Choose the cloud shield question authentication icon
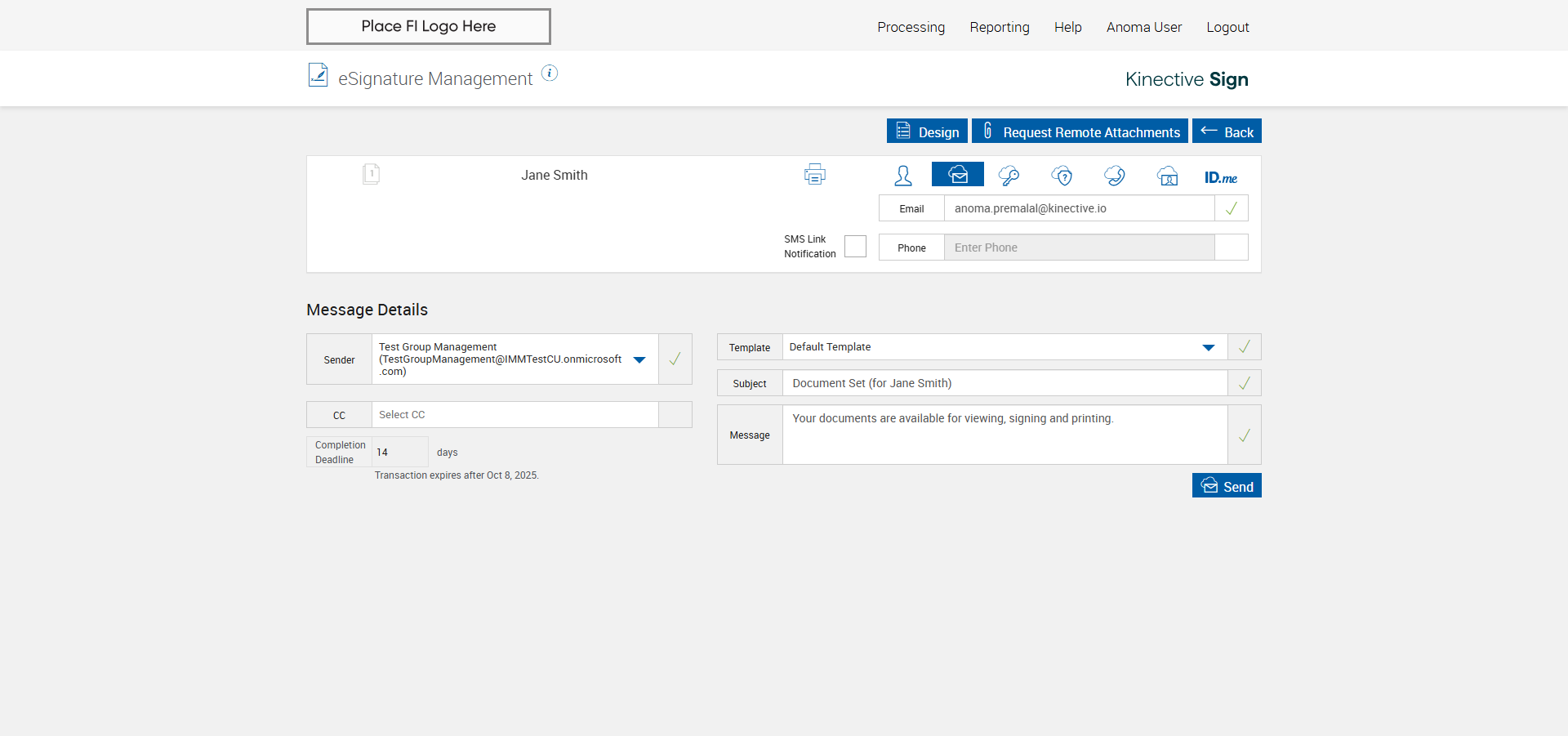The height and width of the screenshot is (736, 1568). click(1062, 176)
